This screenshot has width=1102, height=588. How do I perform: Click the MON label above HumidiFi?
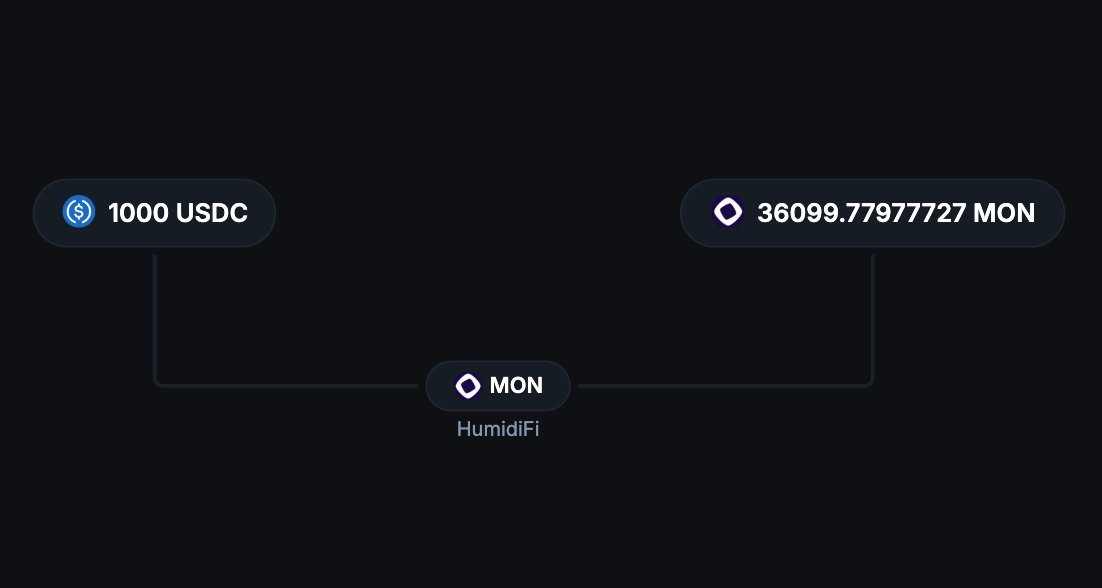click(516, 386)
